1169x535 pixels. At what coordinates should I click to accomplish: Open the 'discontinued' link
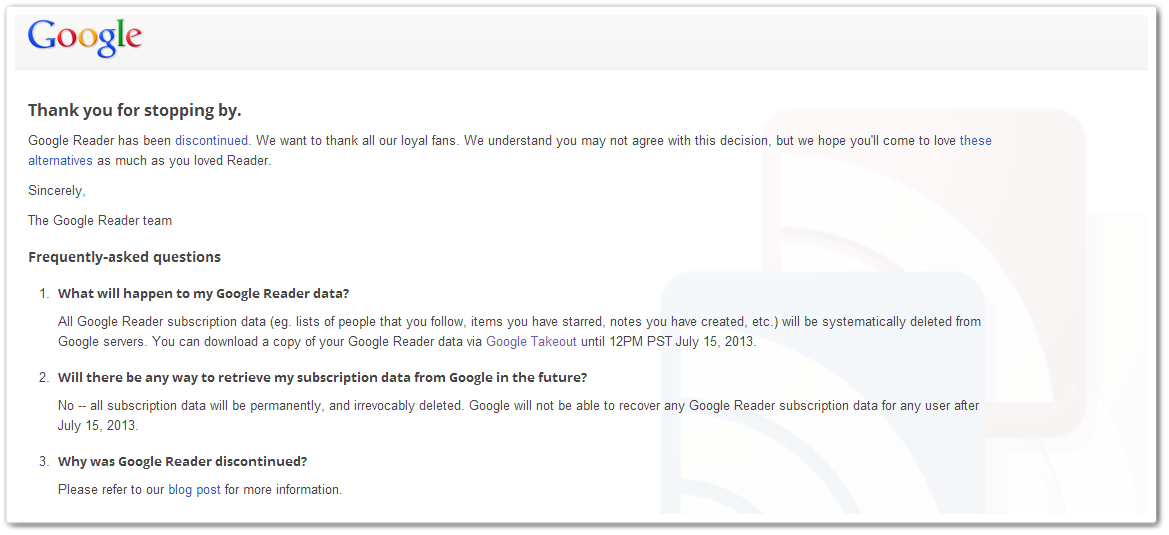pos(212,140)
